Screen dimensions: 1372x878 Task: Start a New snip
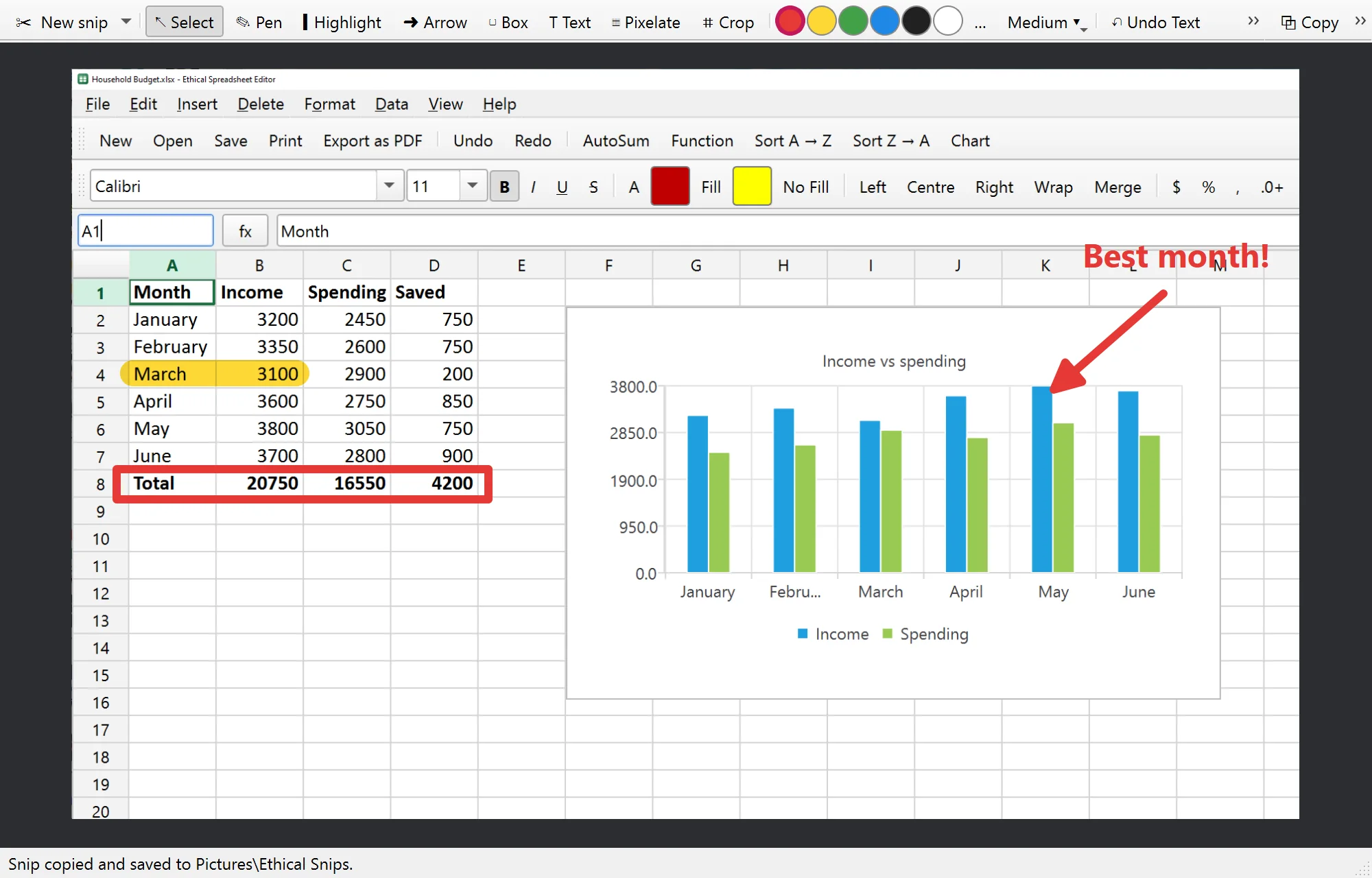[62, 22]
